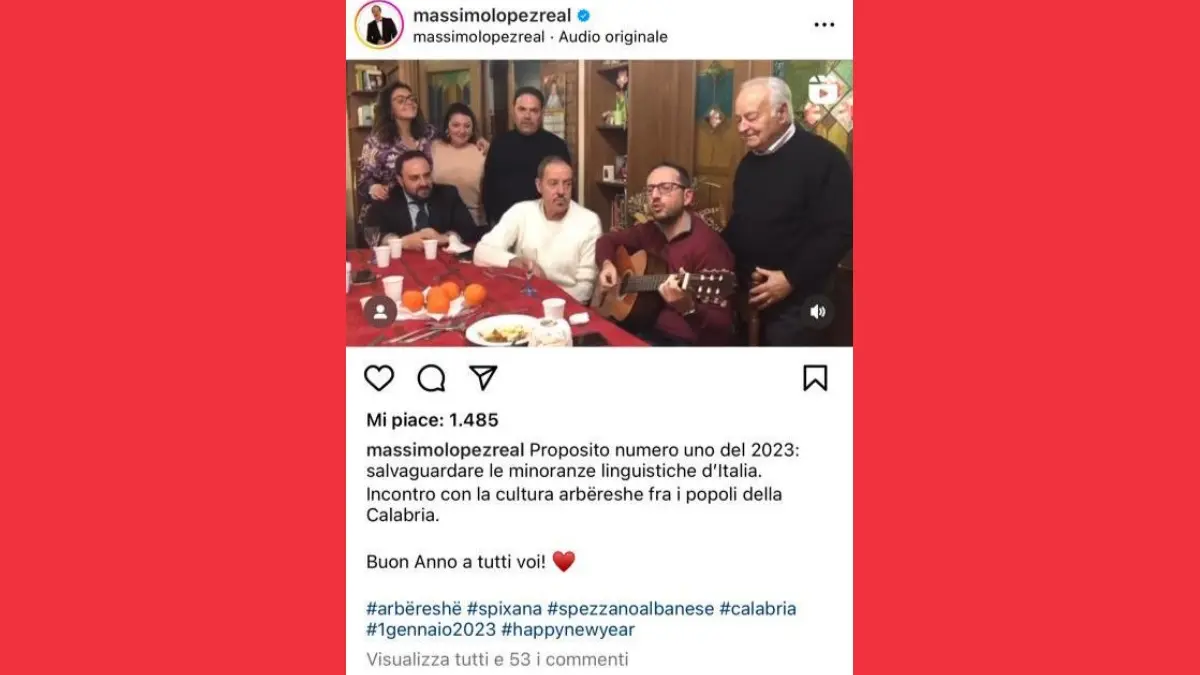Like the post with the heart icon
Screen dimensions: 1200x675
coord(379,378)
